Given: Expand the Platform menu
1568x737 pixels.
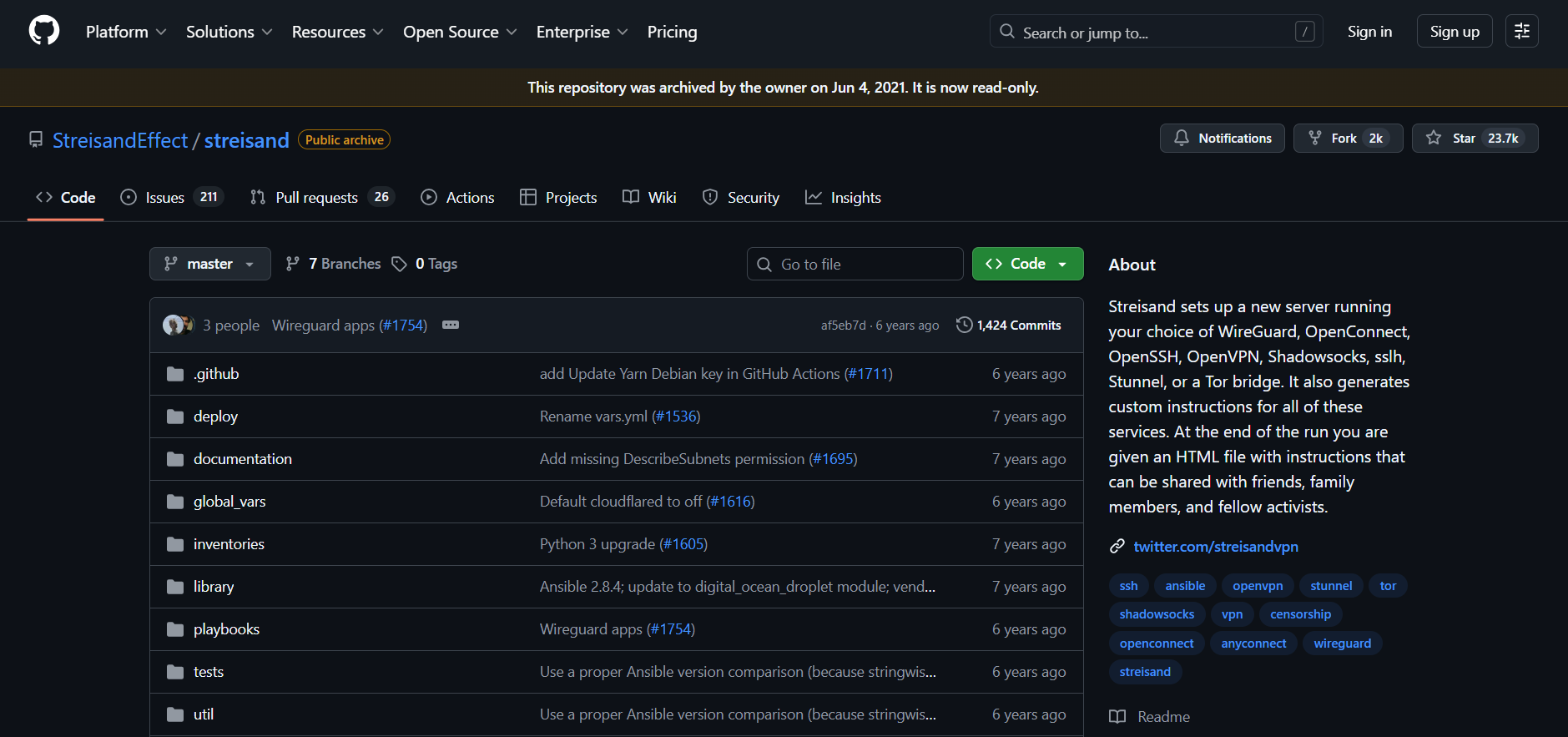Looking at the screenshot, I should [x=126, y=32].
